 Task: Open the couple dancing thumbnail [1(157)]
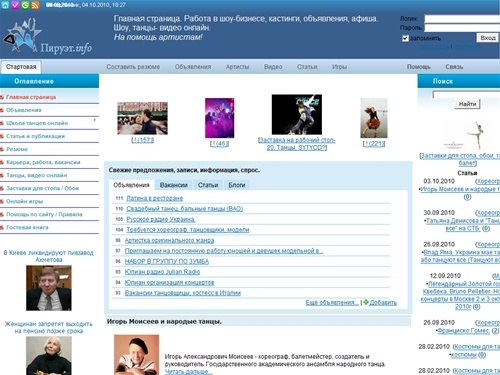click(142, 118)
